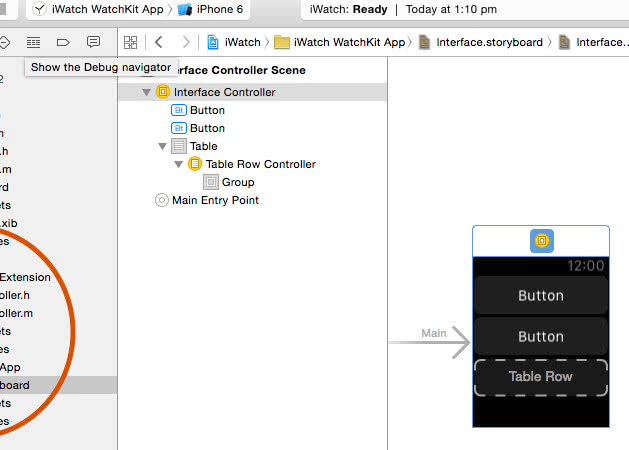Select the iWatch project breadcrumb
Viewport: 629px width, 450px height.
(x=234, y=42)
